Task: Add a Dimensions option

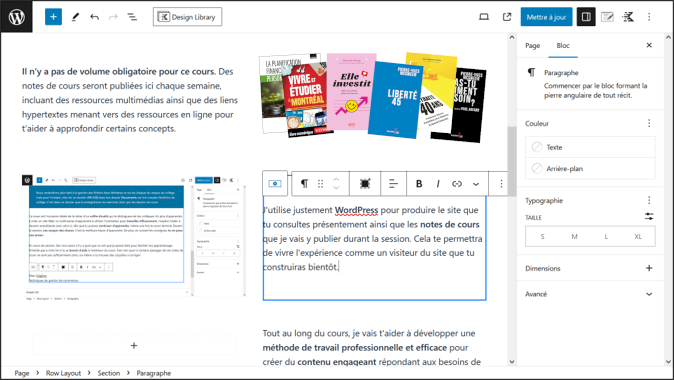Action: click(649, 268)
